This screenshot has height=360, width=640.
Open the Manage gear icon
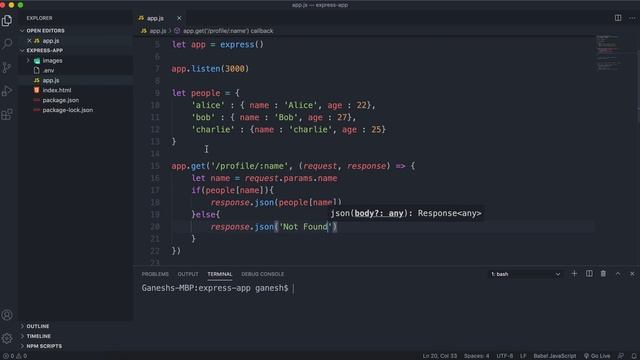[7, 338]
